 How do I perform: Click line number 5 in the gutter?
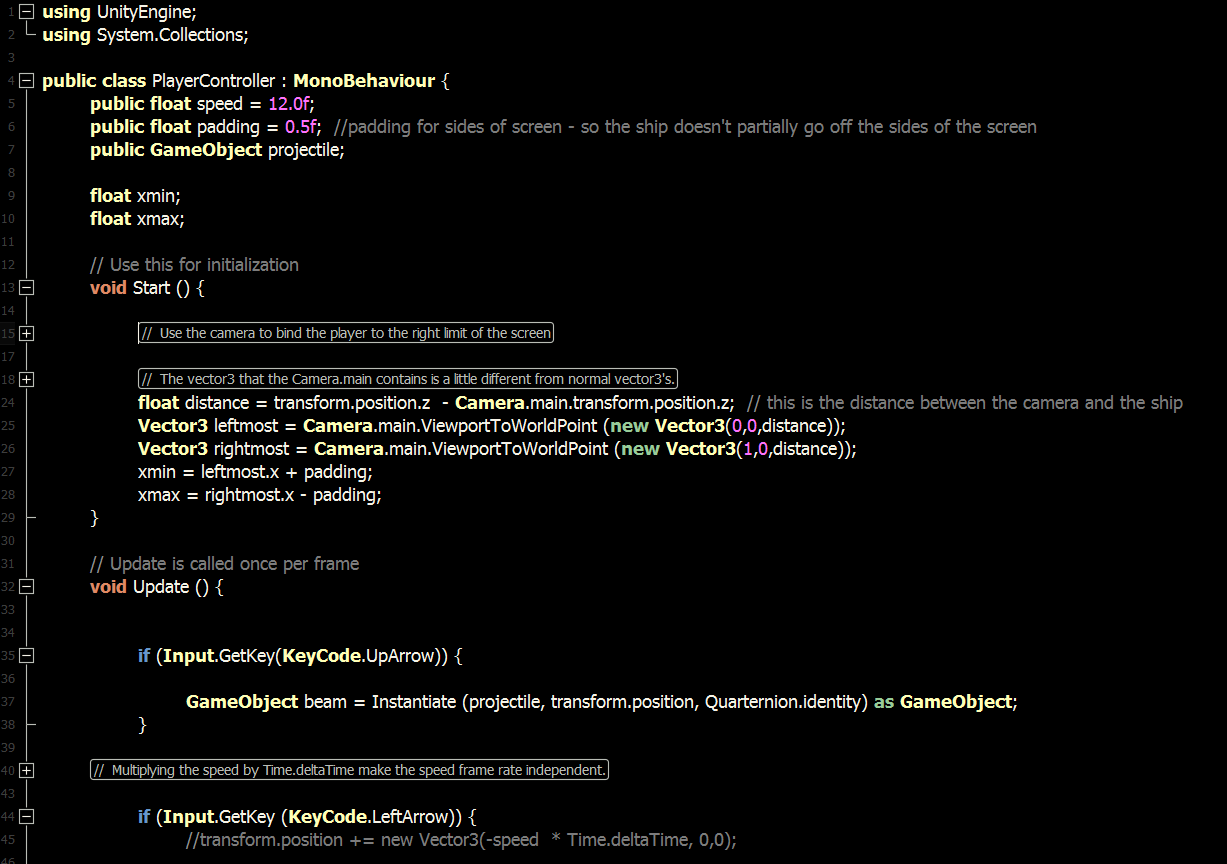(x=10, y=103)
